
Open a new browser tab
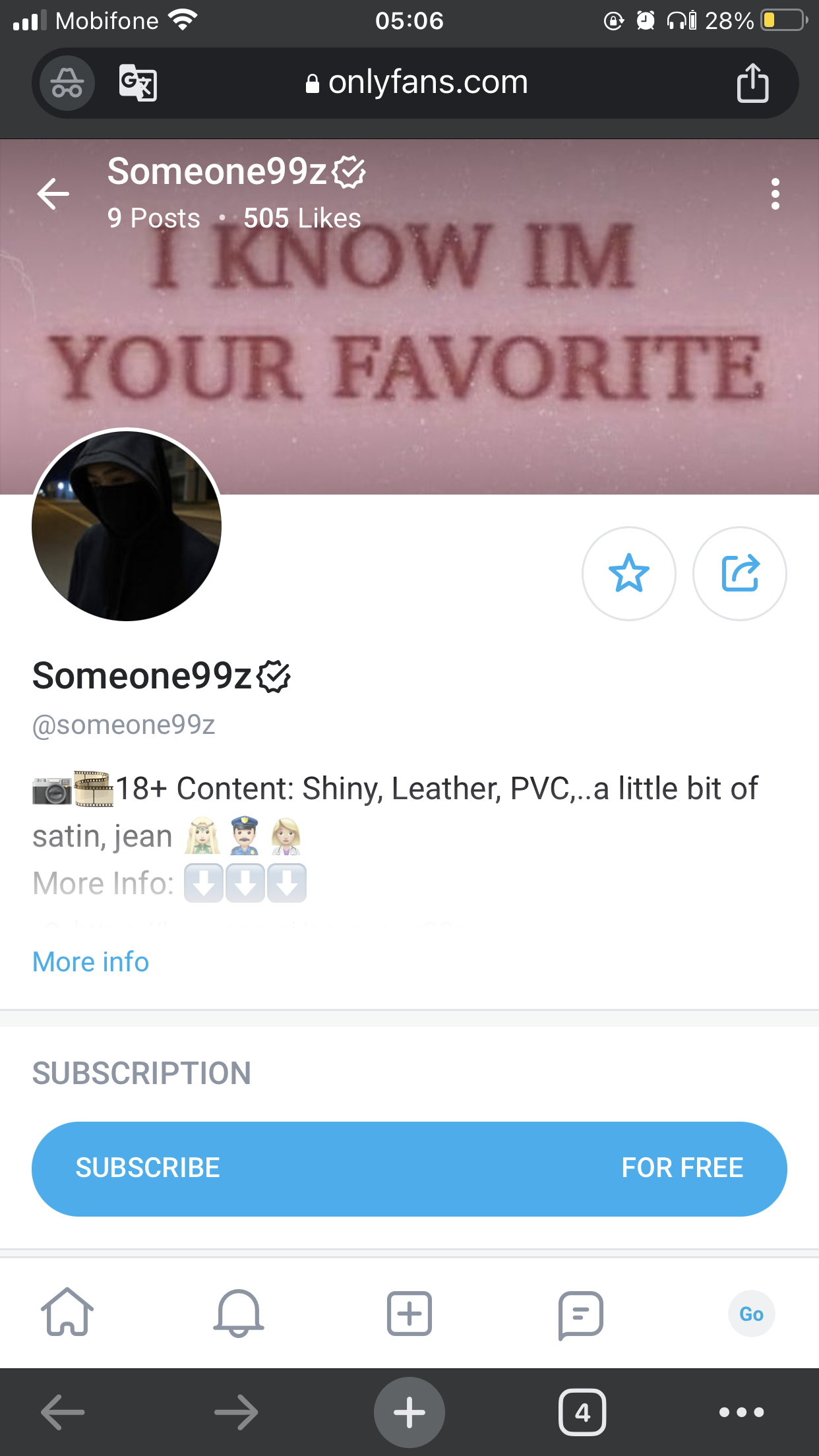pos(409,1412)
